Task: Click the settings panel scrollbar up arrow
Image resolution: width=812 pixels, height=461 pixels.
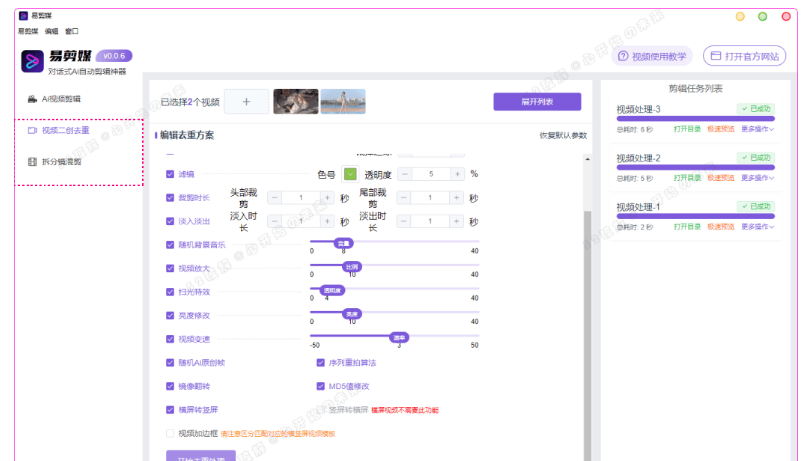Action: [x=587, y=159]
